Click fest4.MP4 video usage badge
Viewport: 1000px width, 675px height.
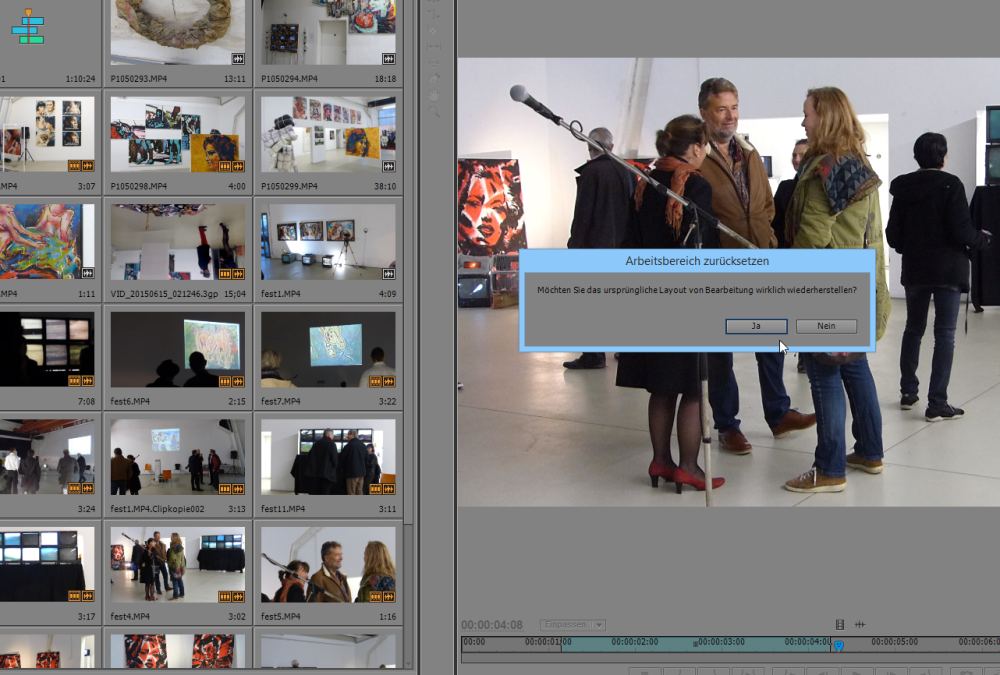[225, 597]
